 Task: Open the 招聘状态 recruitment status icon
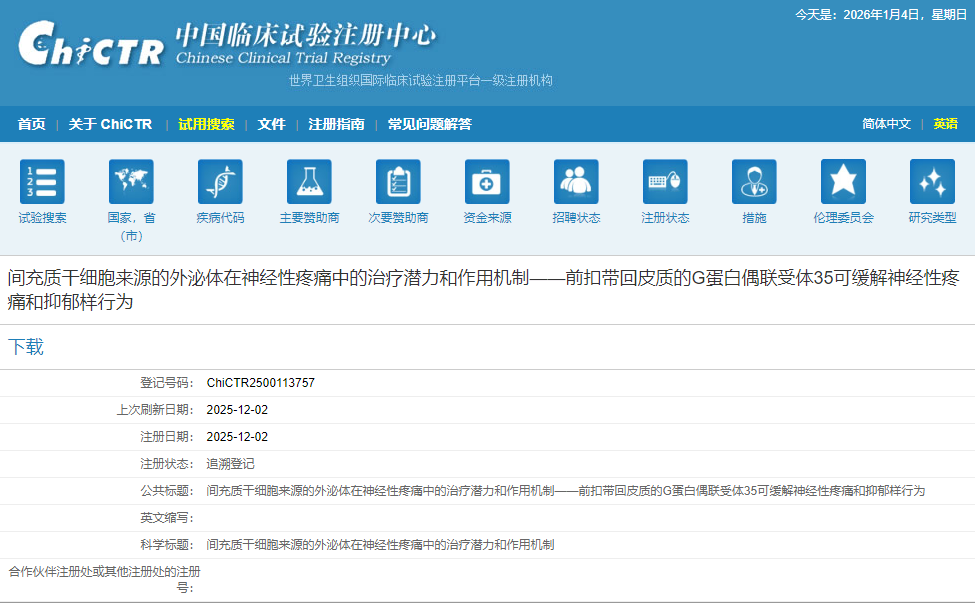coord(575,183)
